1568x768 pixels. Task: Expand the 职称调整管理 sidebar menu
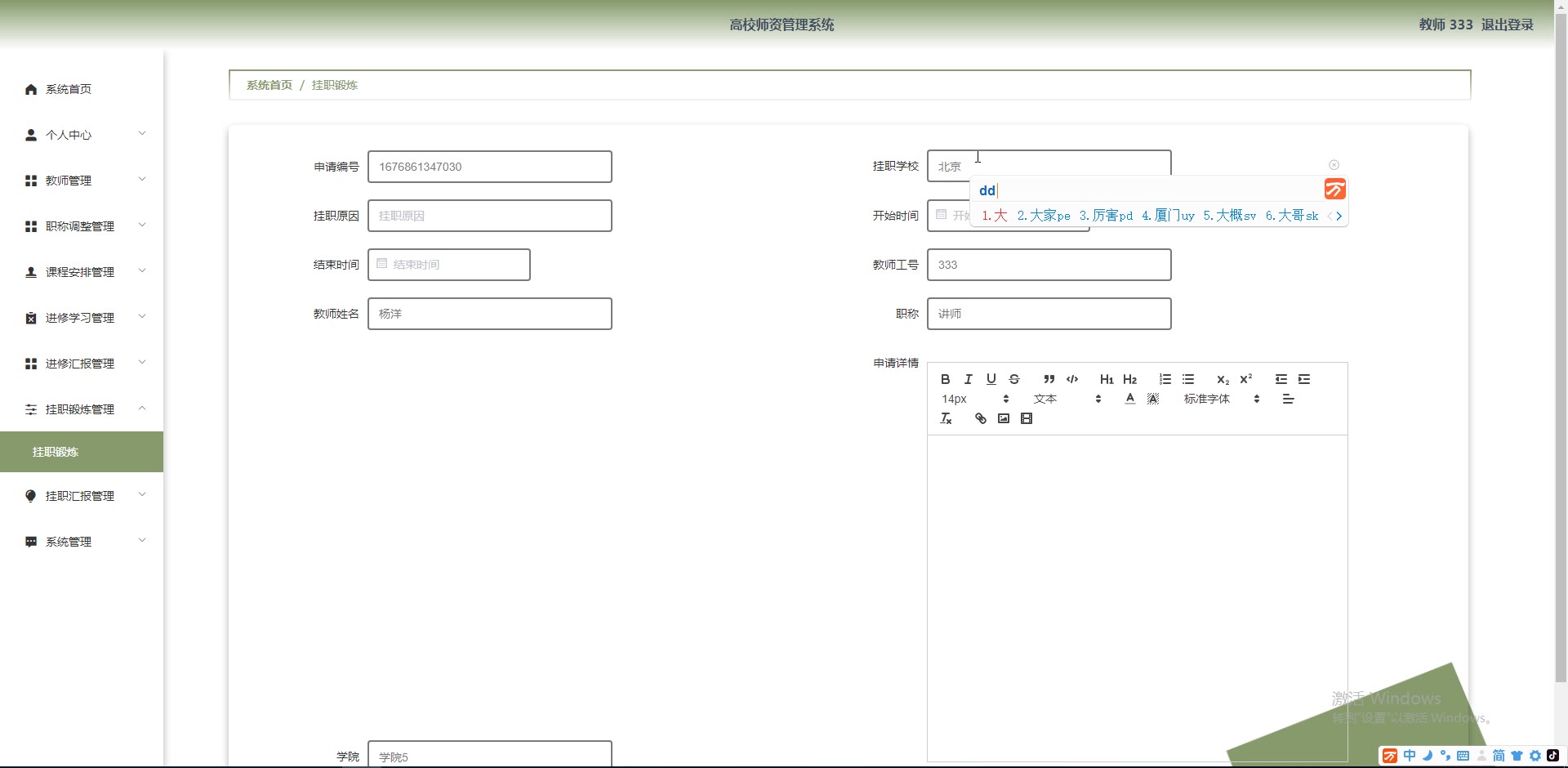click(x=82, y=226)
